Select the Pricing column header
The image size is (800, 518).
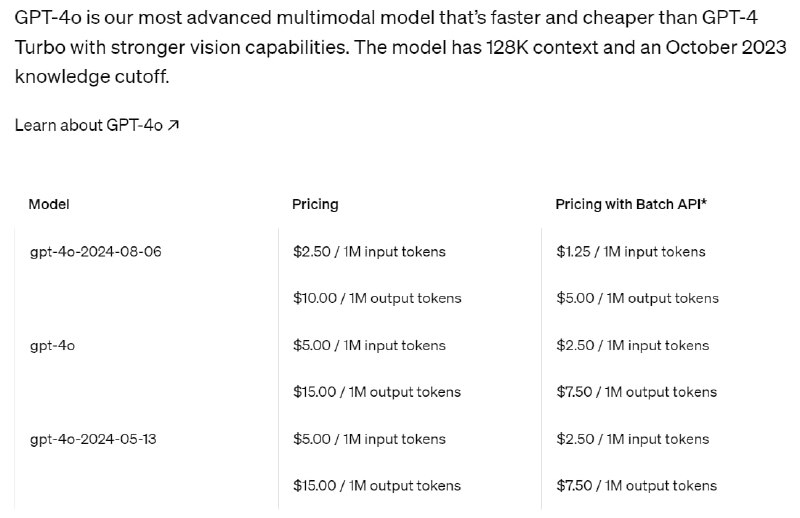point(315,204)
